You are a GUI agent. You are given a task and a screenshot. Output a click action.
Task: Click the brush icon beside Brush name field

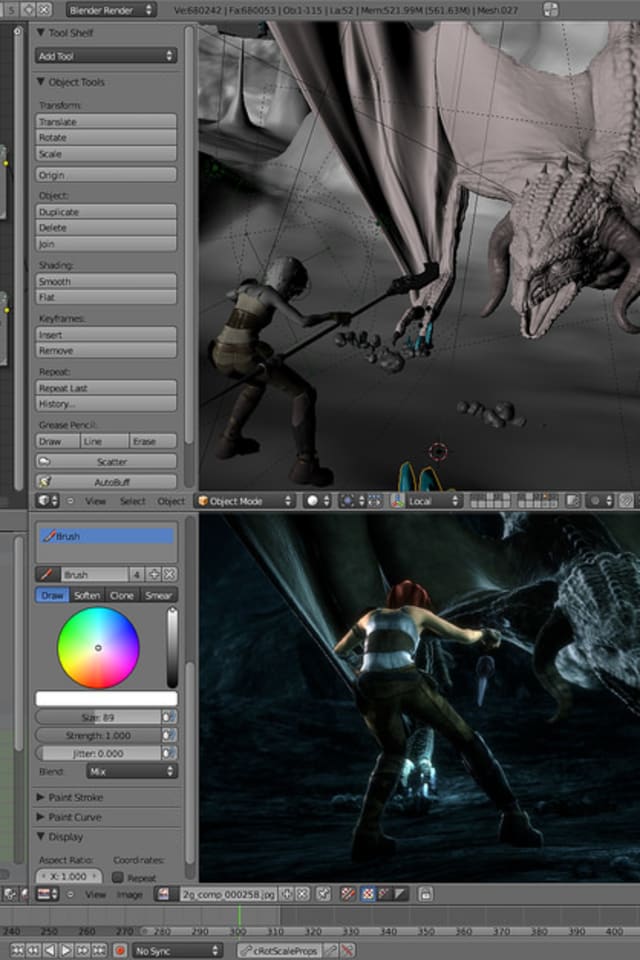tap(47, 574)
